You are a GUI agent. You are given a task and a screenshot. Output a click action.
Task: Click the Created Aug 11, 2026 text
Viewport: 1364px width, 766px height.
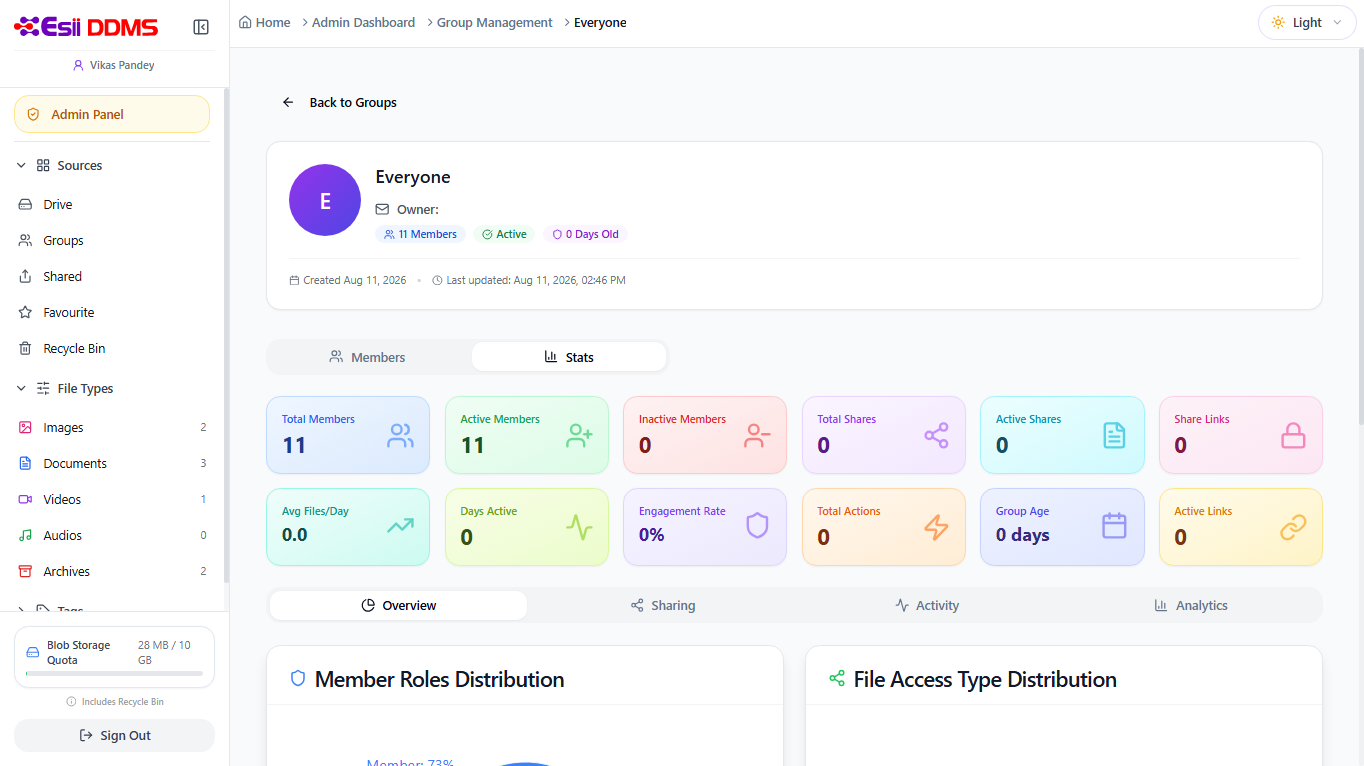(354, 280)
